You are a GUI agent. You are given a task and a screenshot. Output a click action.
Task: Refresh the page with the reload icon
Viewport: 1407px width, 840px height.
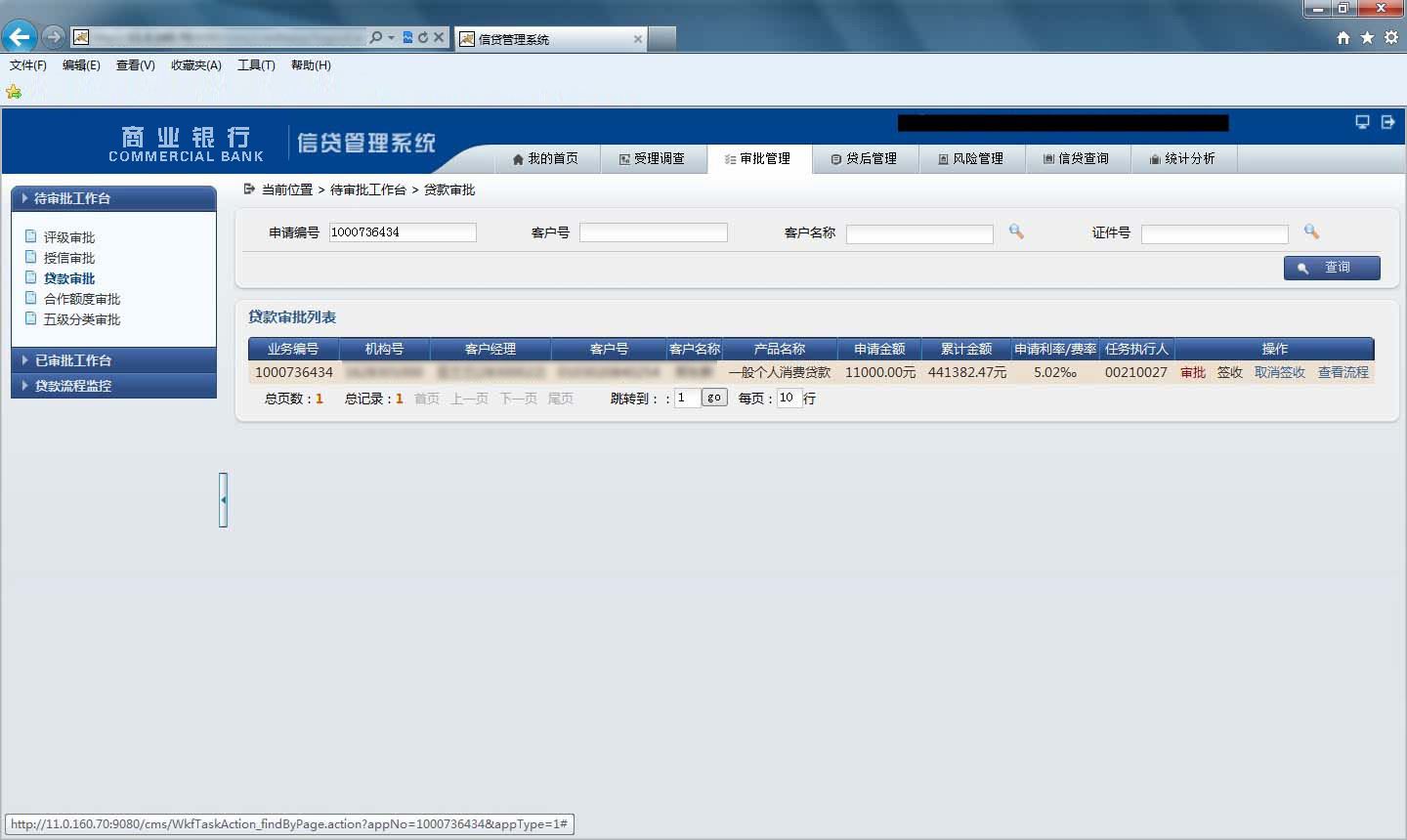click(x=423, y=37)
